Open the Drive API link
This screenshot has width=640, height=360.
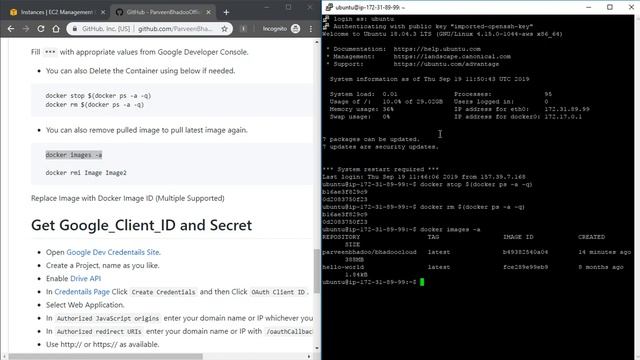(x=86, y=279)
